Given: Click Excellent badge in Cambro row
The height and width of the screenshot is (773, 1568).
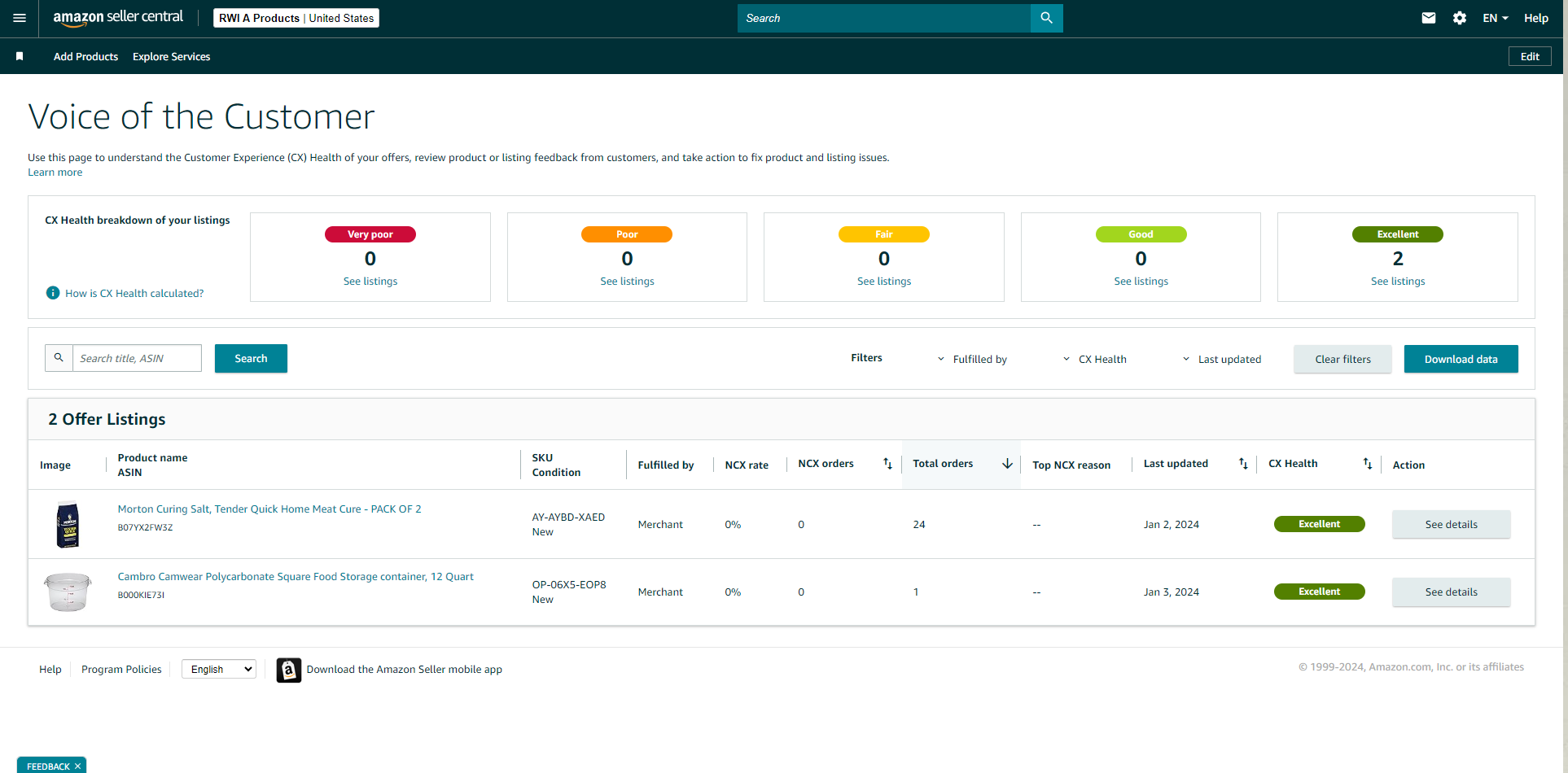Looking at the screenshot, I should click(x=1319, y=592).
